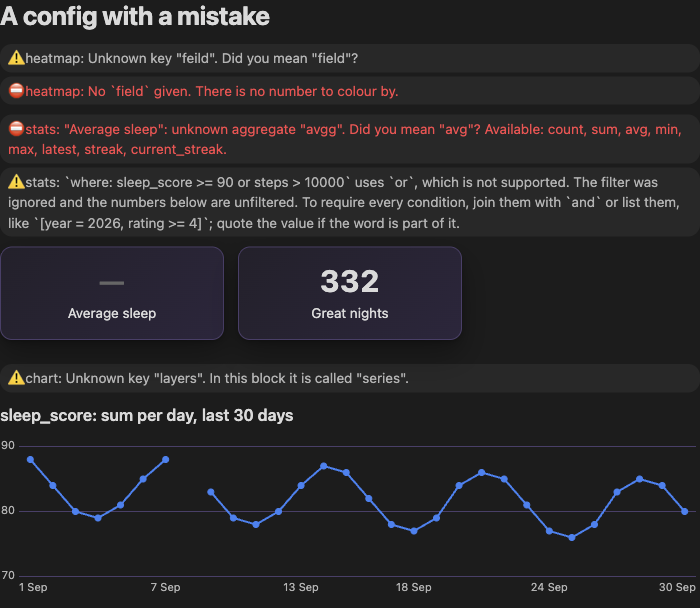The width and height of the screenshot is (700, 608).
Task: Open the Average sleep stat card
Action: click(x=112, y=293)
